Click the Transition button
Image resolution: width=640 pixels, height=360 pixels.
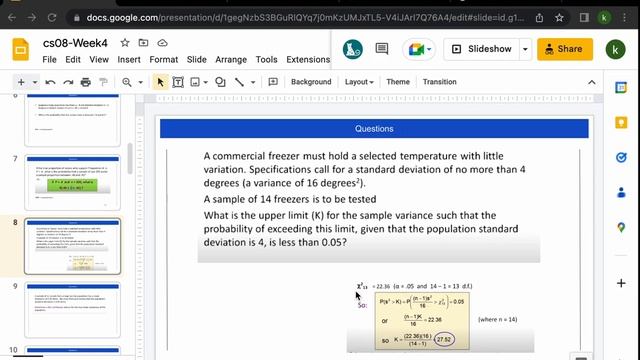point(440,82)
